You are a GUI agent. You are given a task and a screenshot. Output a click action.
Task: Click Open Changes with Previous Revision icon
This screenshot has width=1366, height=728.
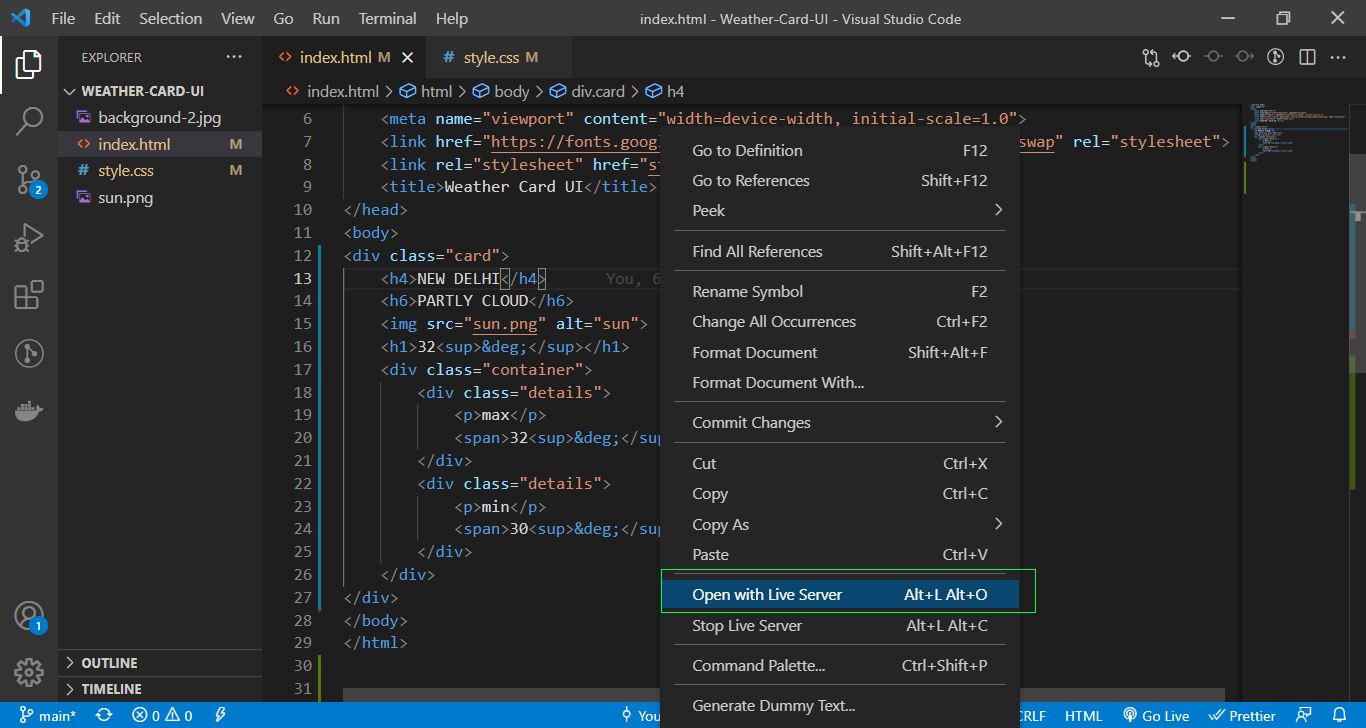click(x=1182, y=57)
